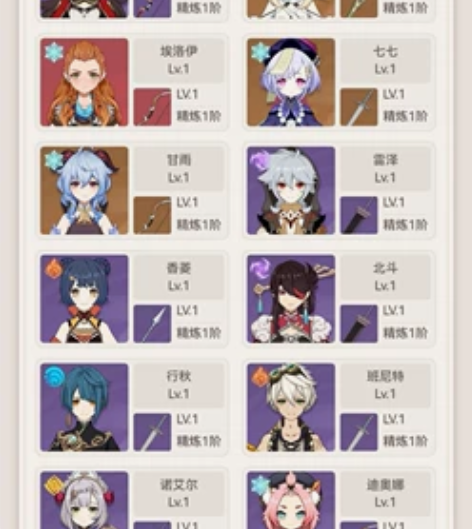472x529 pixels.
Task: Click the Electro element icon on 雷泽's portrait
Action: [260, 160]
